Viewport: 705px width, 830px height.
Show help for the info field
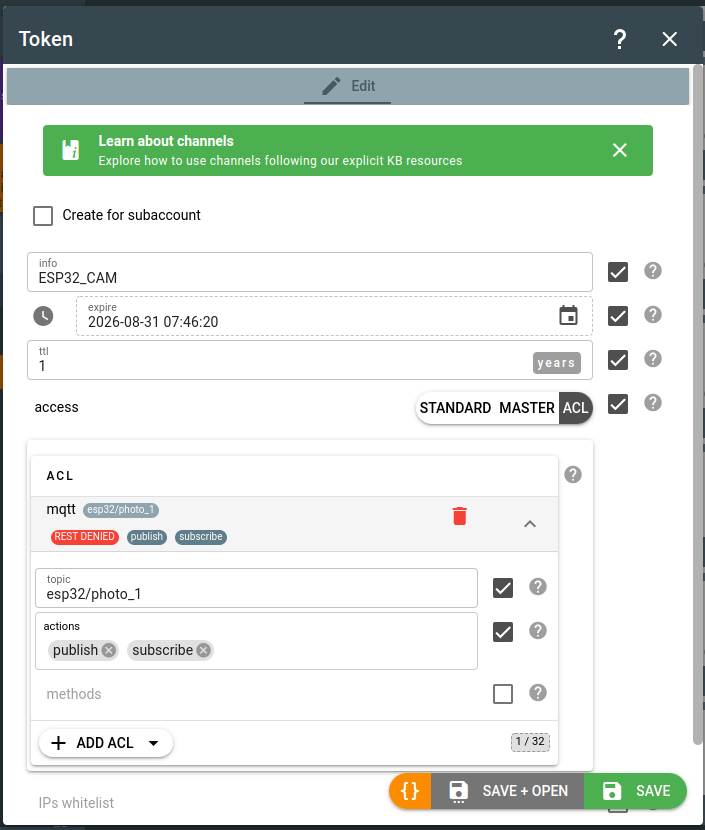[x=653, y=271]
